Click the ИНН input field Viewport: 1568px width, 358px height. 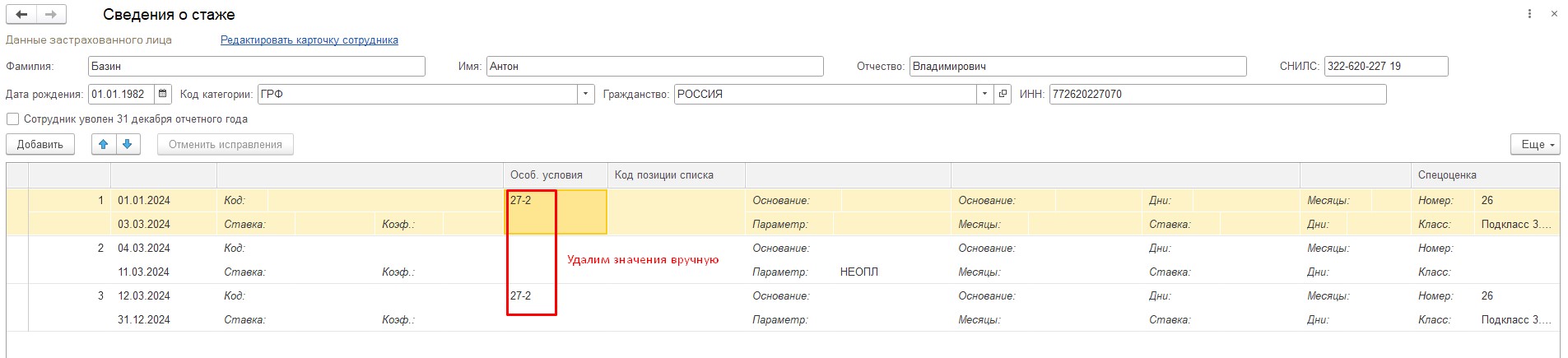tap(1217, 94)
